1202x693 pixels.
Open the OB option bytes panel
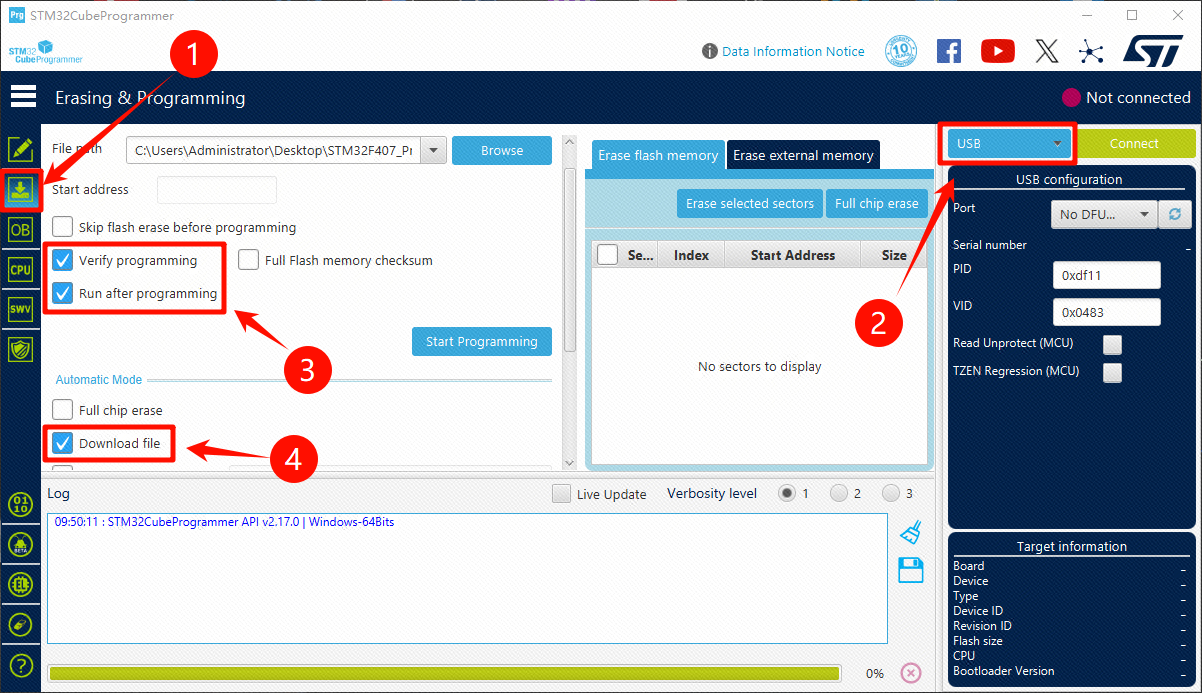coord(20,229)
